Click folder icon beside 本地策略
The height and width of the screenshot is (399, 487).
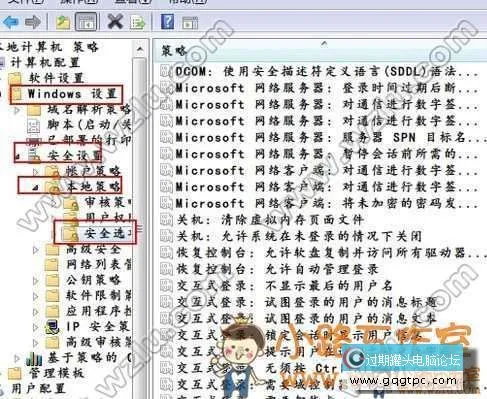coord(52,187)
